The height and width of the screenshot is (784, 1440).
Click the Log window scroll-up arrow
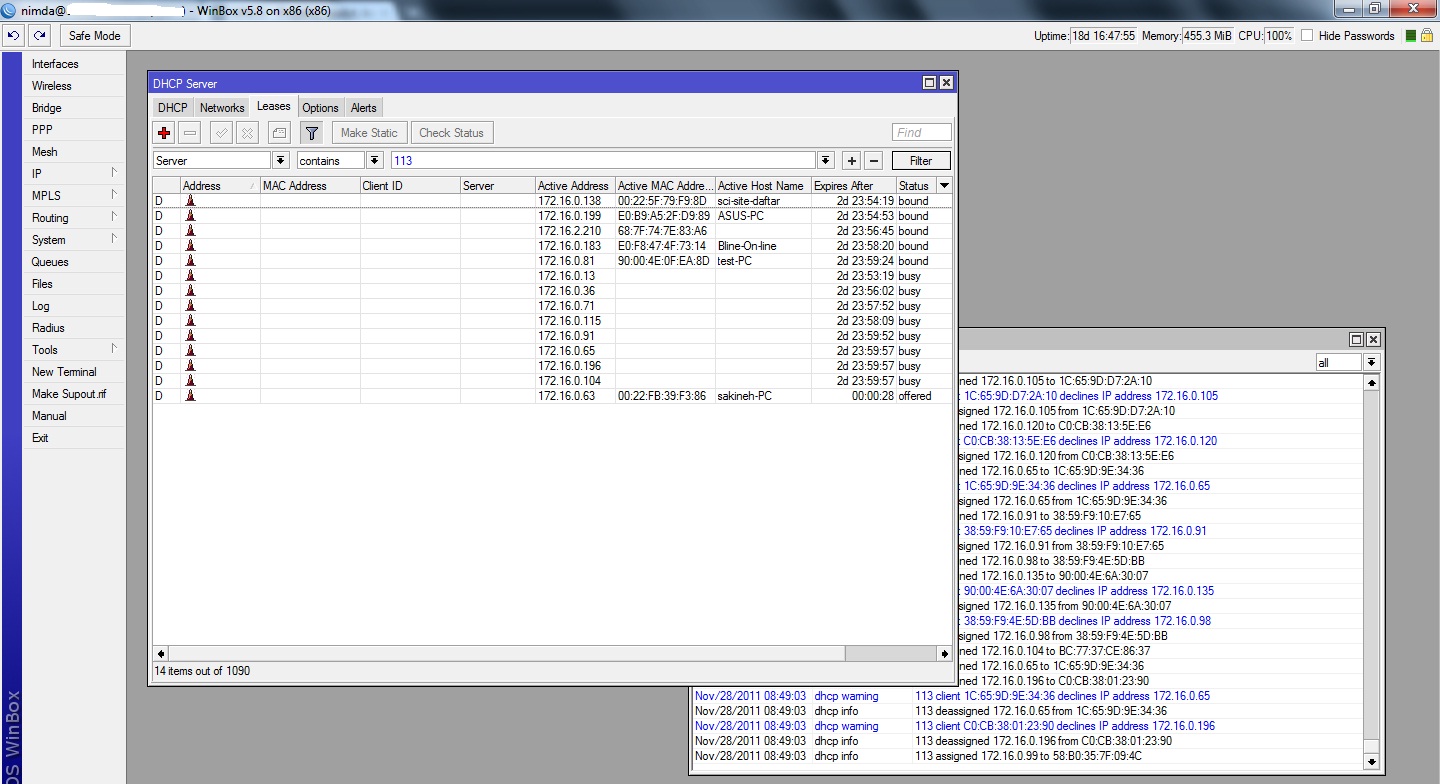[1371, 383]
